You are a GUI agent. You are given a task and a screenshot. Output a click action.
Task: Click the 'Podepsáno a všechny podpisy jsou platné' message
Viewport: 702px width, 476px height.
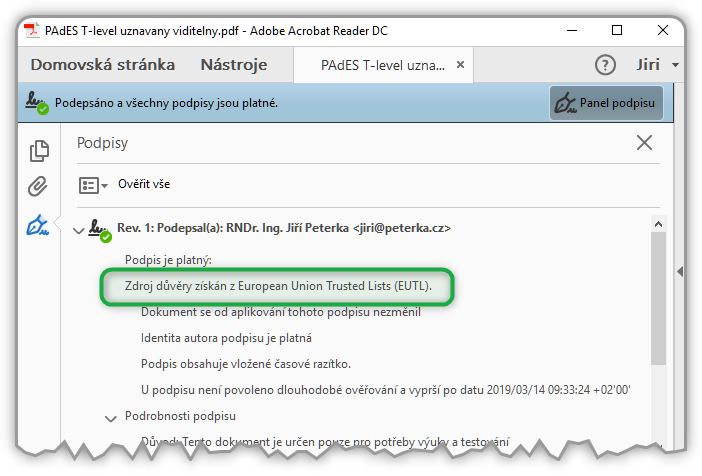click(166, 103)
